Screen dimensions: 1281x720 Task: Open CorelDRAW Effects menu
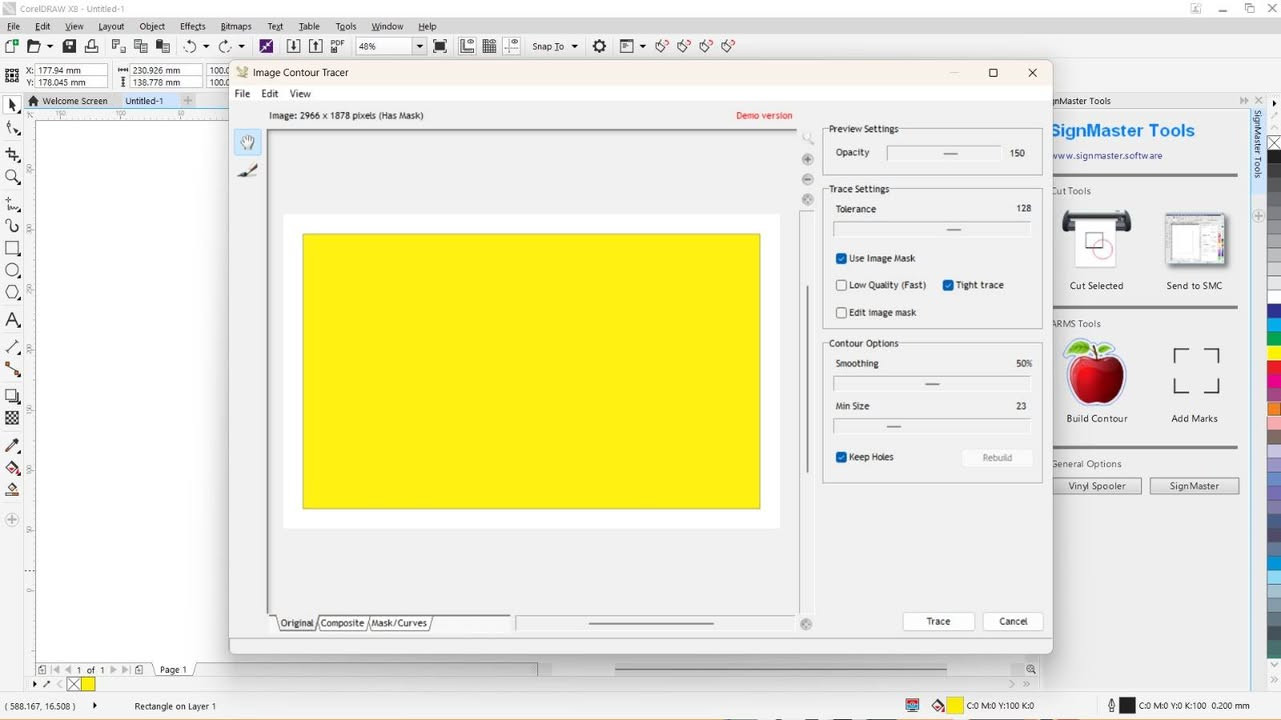point(193,26)
